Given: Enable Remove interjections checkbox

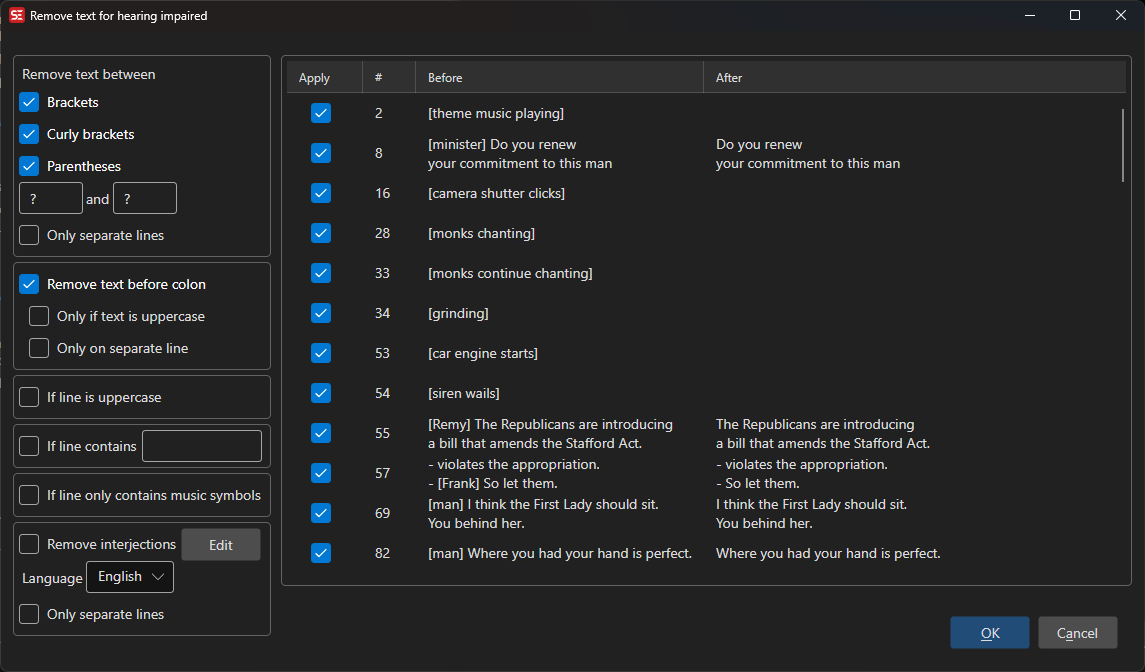Looking at the screenshot, I should pyautogui.click(x=29, y=544).
